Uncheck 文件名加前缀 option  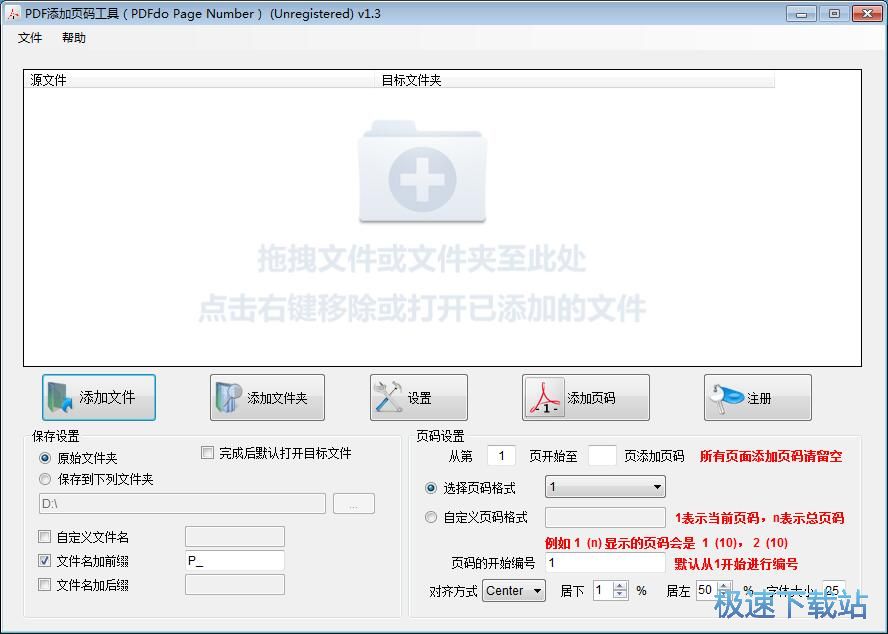44,560
